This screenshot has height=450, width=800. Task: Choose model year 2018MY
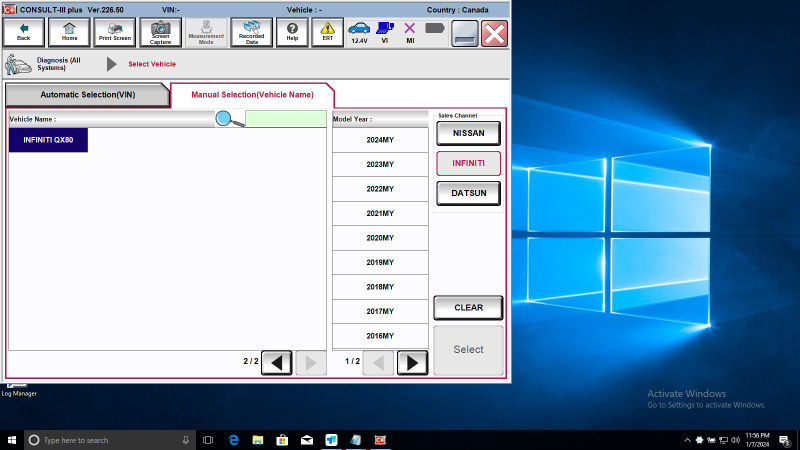380,287
